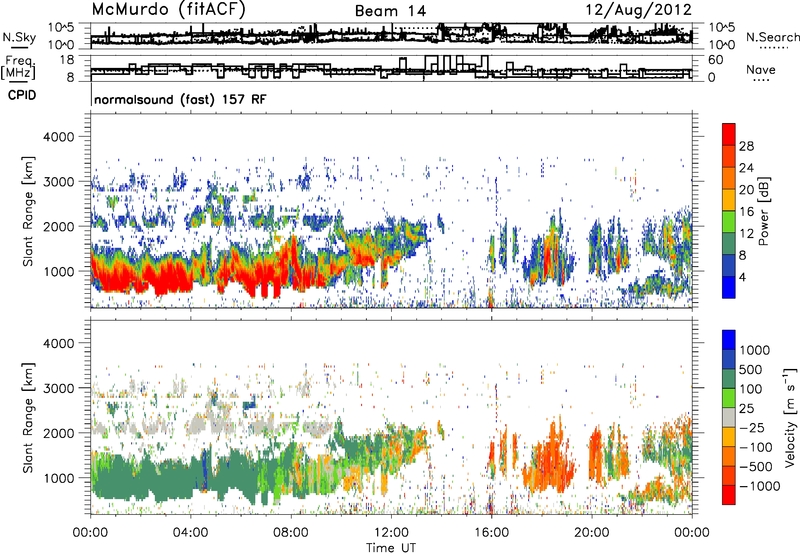
Task: Pick the gray -25 to 25 velocity swatch
Action: pos(729,417)
